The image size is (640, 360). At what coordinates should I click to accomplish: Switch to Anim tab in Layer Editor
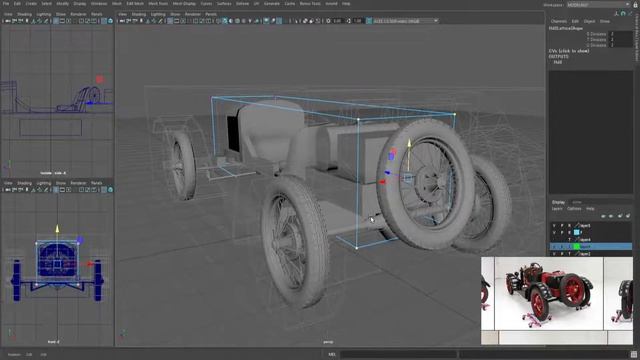coord(577,202)
